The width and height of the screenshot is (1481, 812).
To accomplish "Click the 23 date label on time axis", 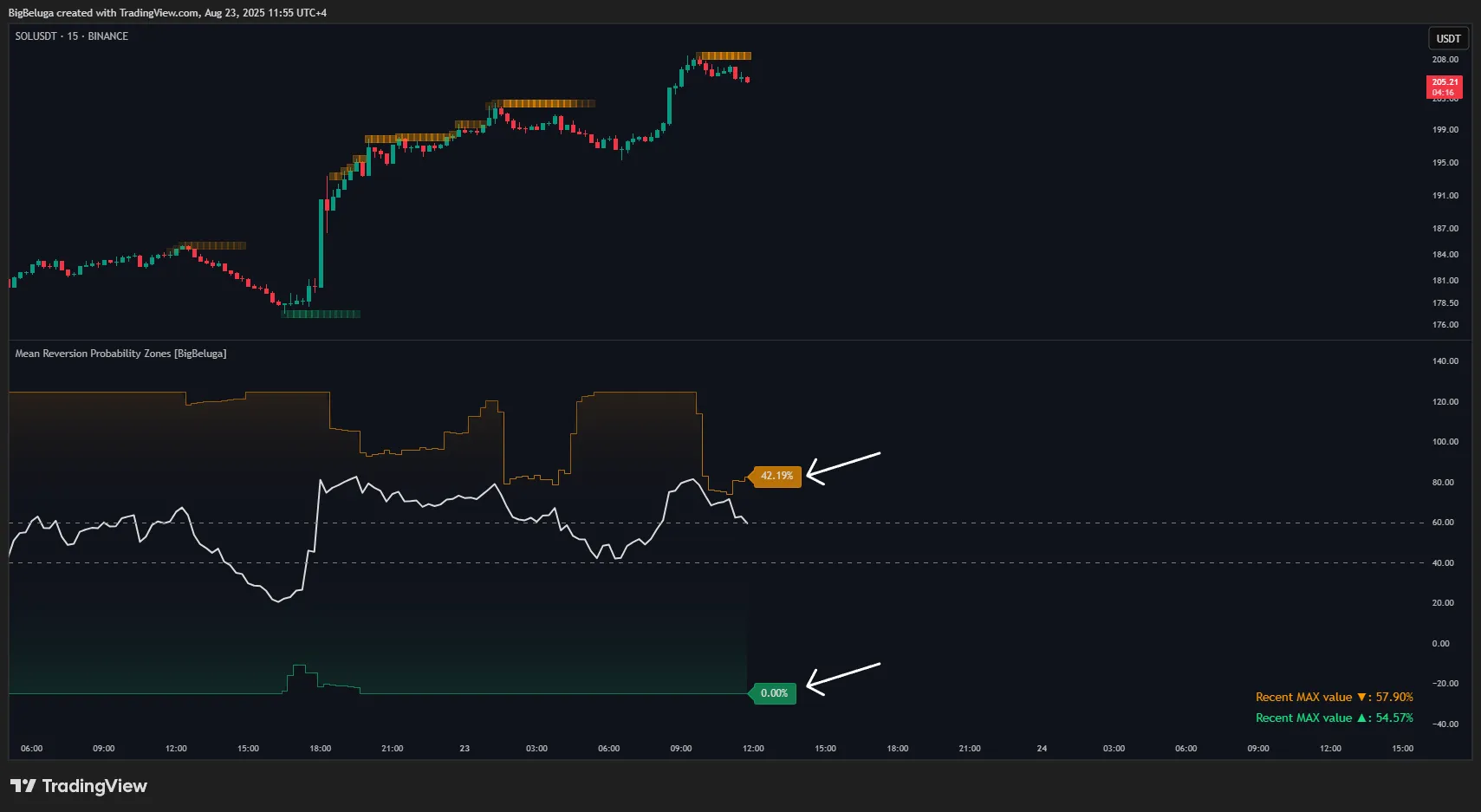I will tap(464, 749).
